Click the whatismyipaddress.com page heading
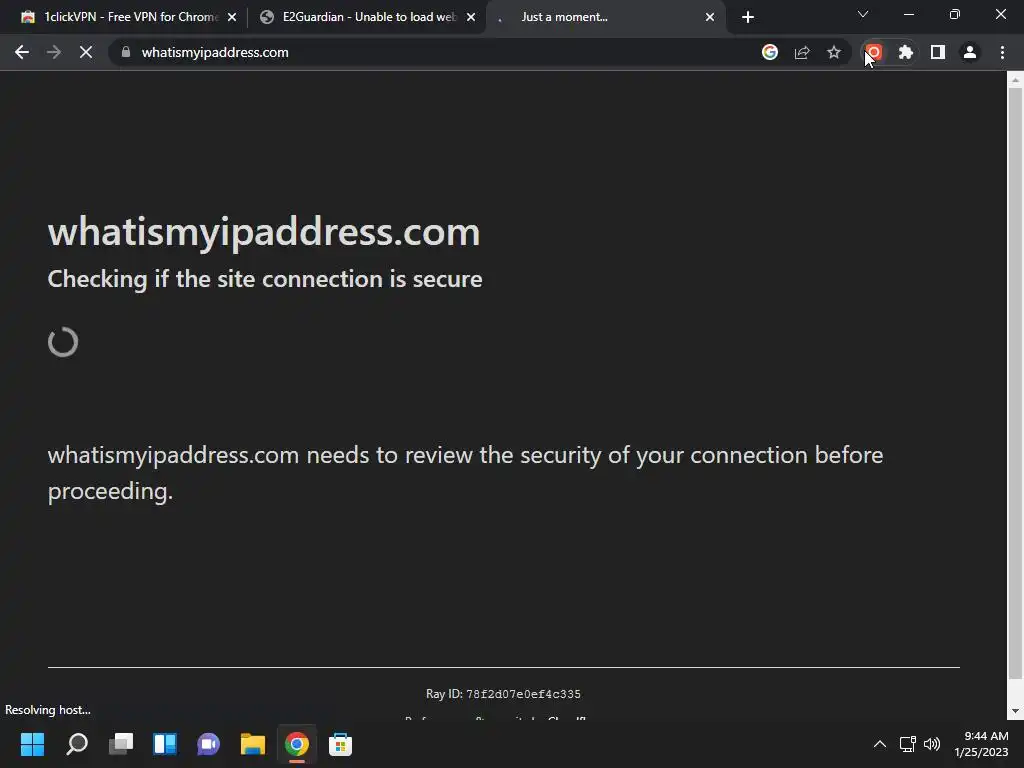The height and width of the screenshot is (768, 1024). coord(264,232)
